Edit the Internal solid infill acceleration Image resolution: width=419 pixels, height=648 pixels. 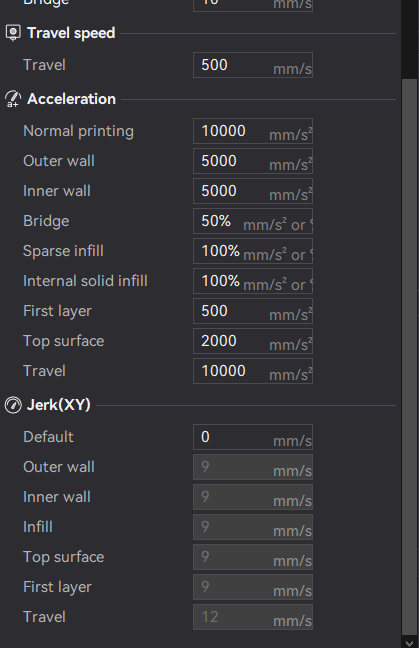pos(253,281)
